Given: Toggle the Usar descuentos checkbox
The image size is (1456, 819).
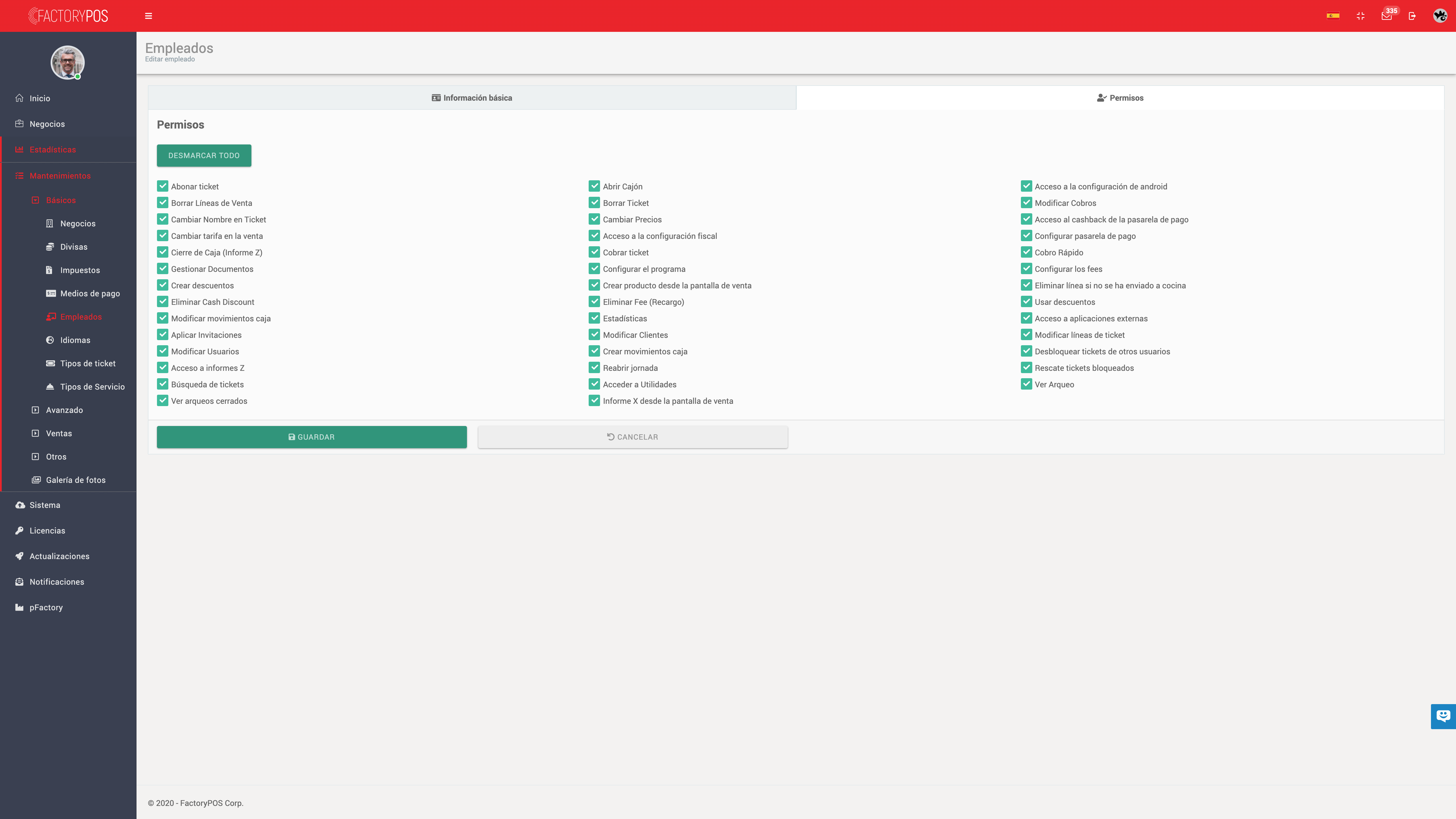Looking at the screenshot, I should click(x=1026, y=302).
